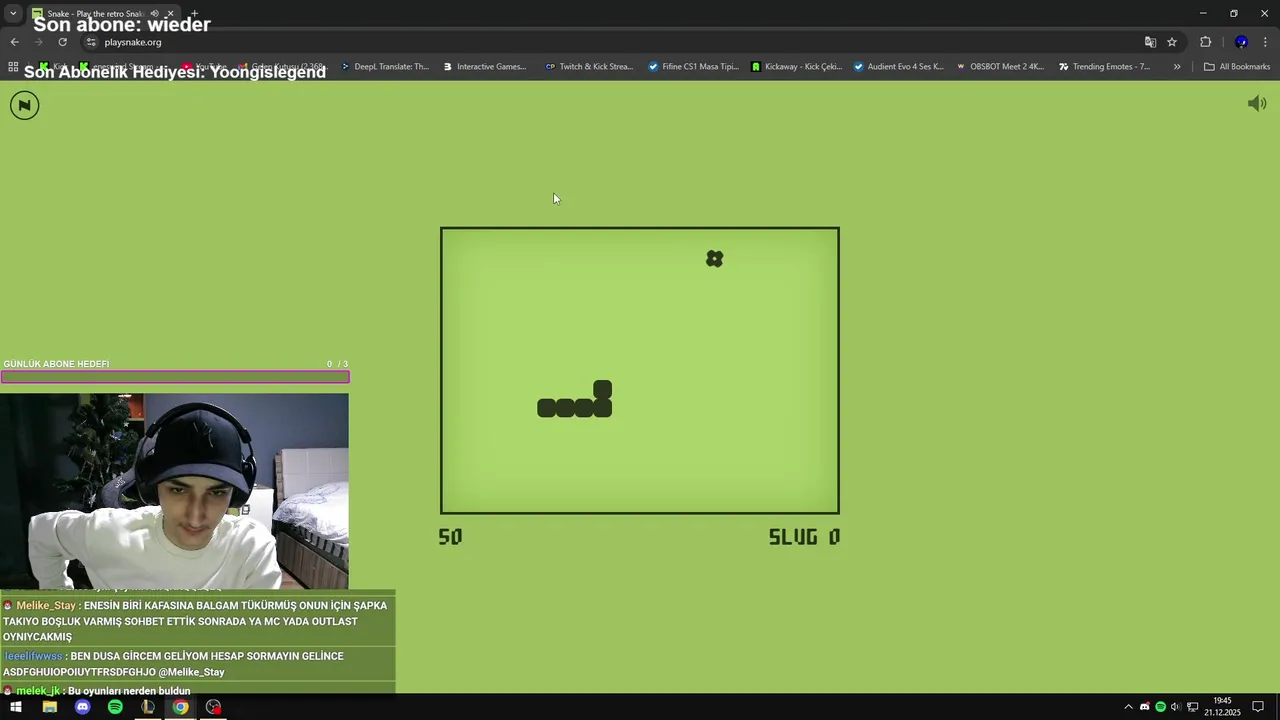Open the Fifine CS1 Masa Tipi bookmark
Viewport: 1280px width, 720px height.
coord(693,67)
